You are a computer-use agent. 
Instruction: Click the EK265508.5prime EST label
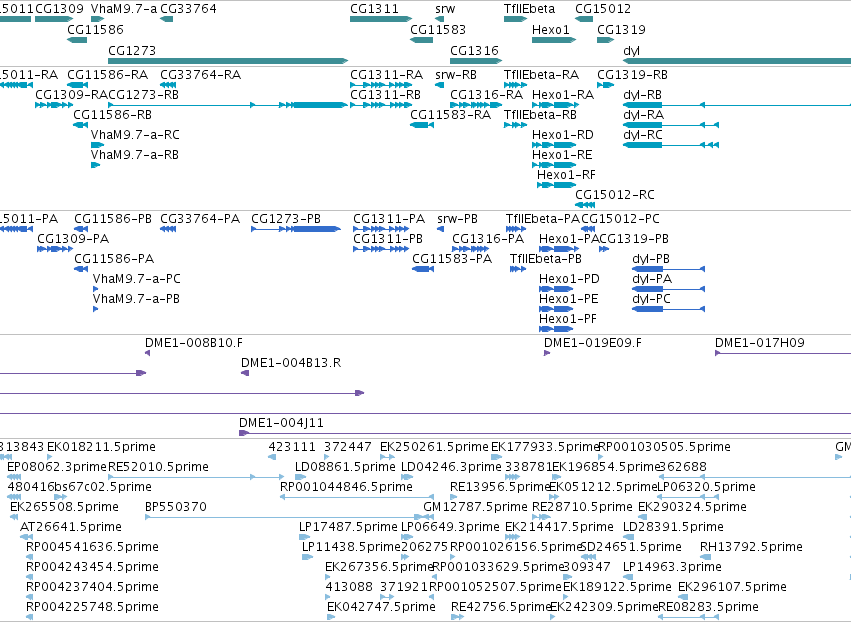[x=64, y=506]
